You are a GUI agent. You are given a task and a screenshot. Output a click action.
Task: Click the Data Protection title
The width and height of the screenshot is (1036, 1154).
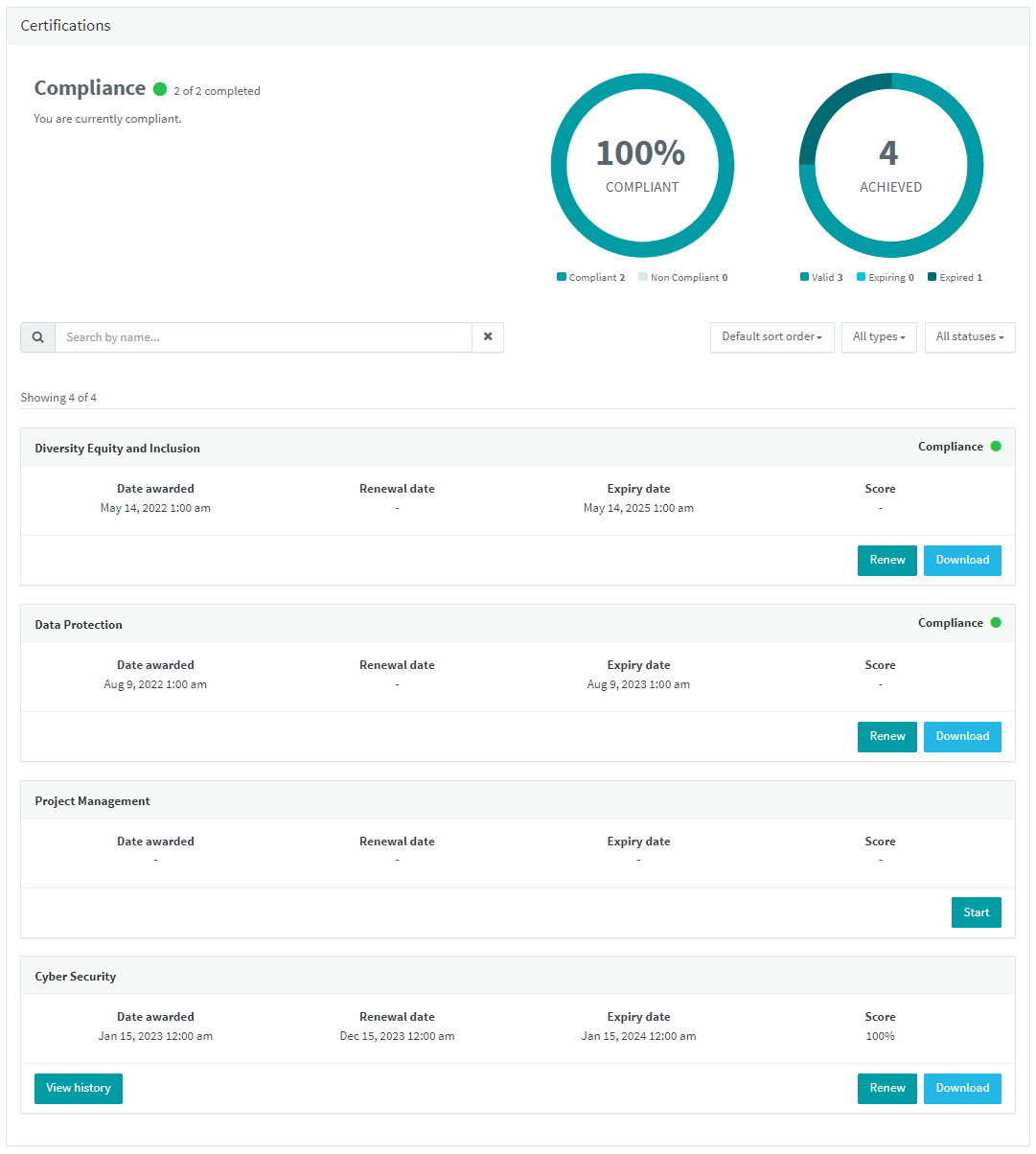coord(79,625)
